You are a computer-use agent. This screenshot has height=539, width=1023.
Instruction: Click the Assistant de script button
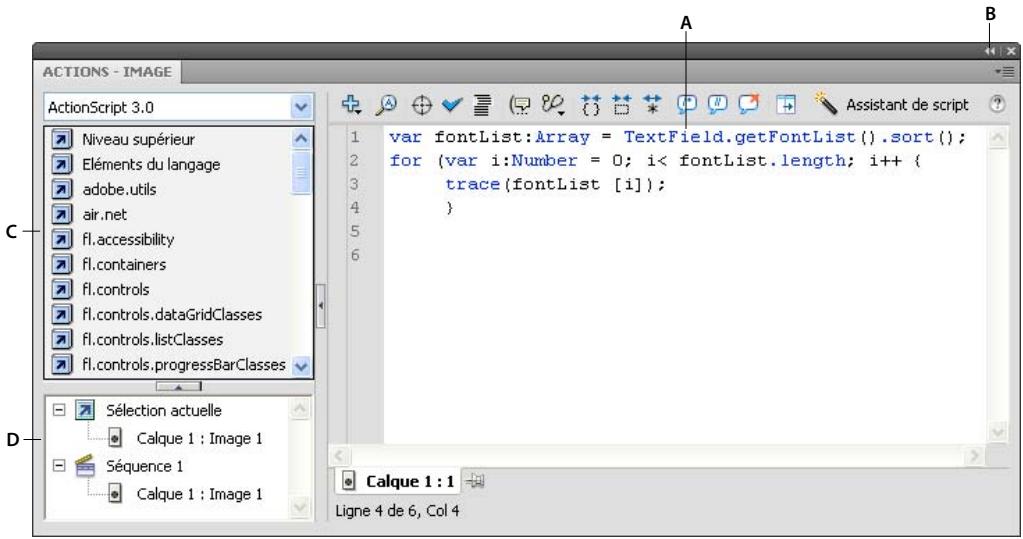tap(907, 105)
